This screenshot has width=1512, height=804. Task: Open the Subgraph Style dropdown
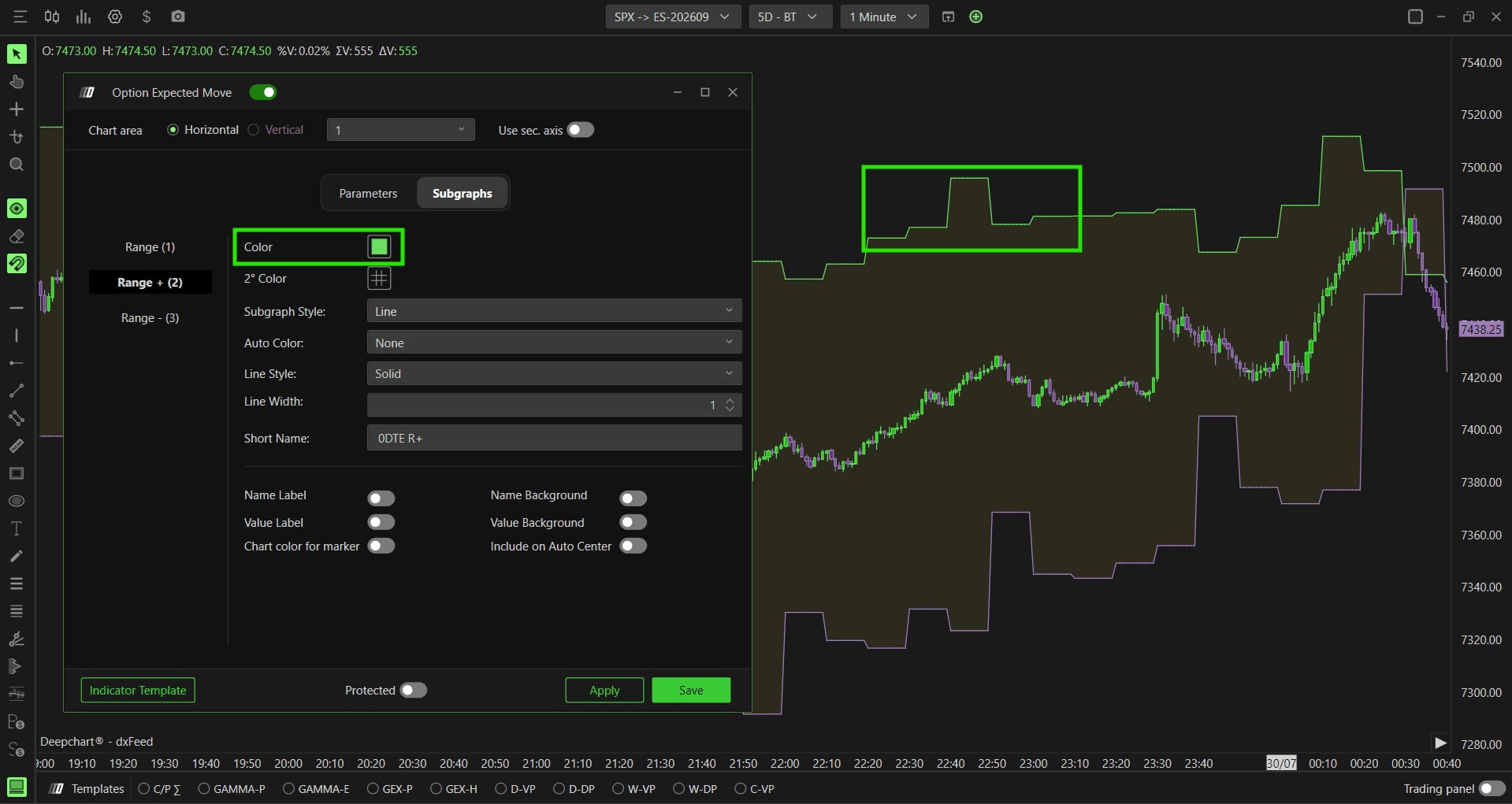tap(555, 311)
